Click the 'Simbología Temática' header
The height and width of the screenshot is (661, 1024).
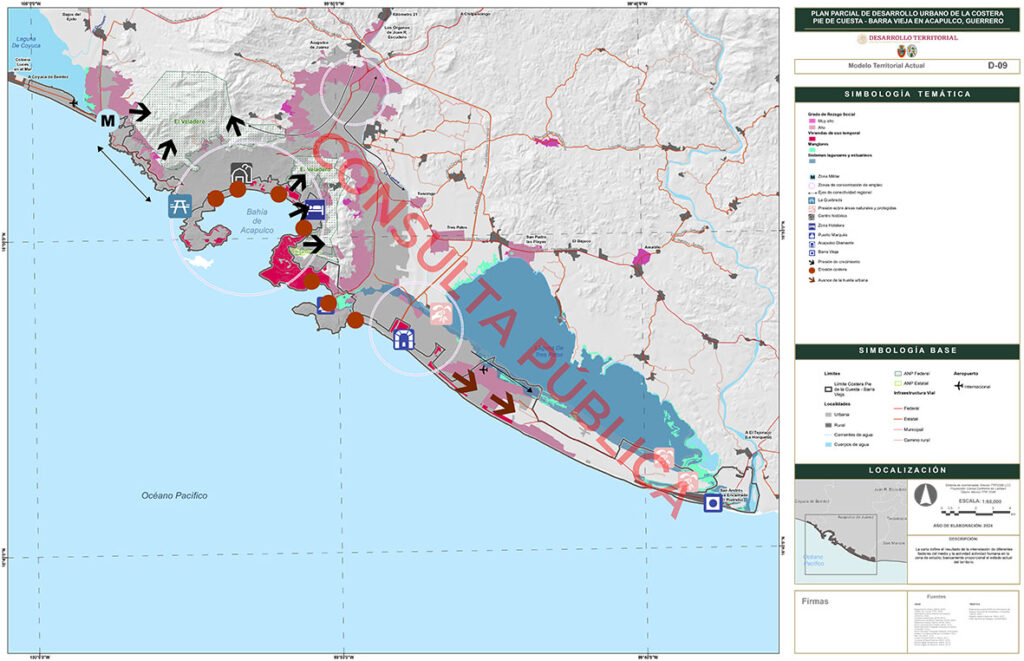pos(907,94)
